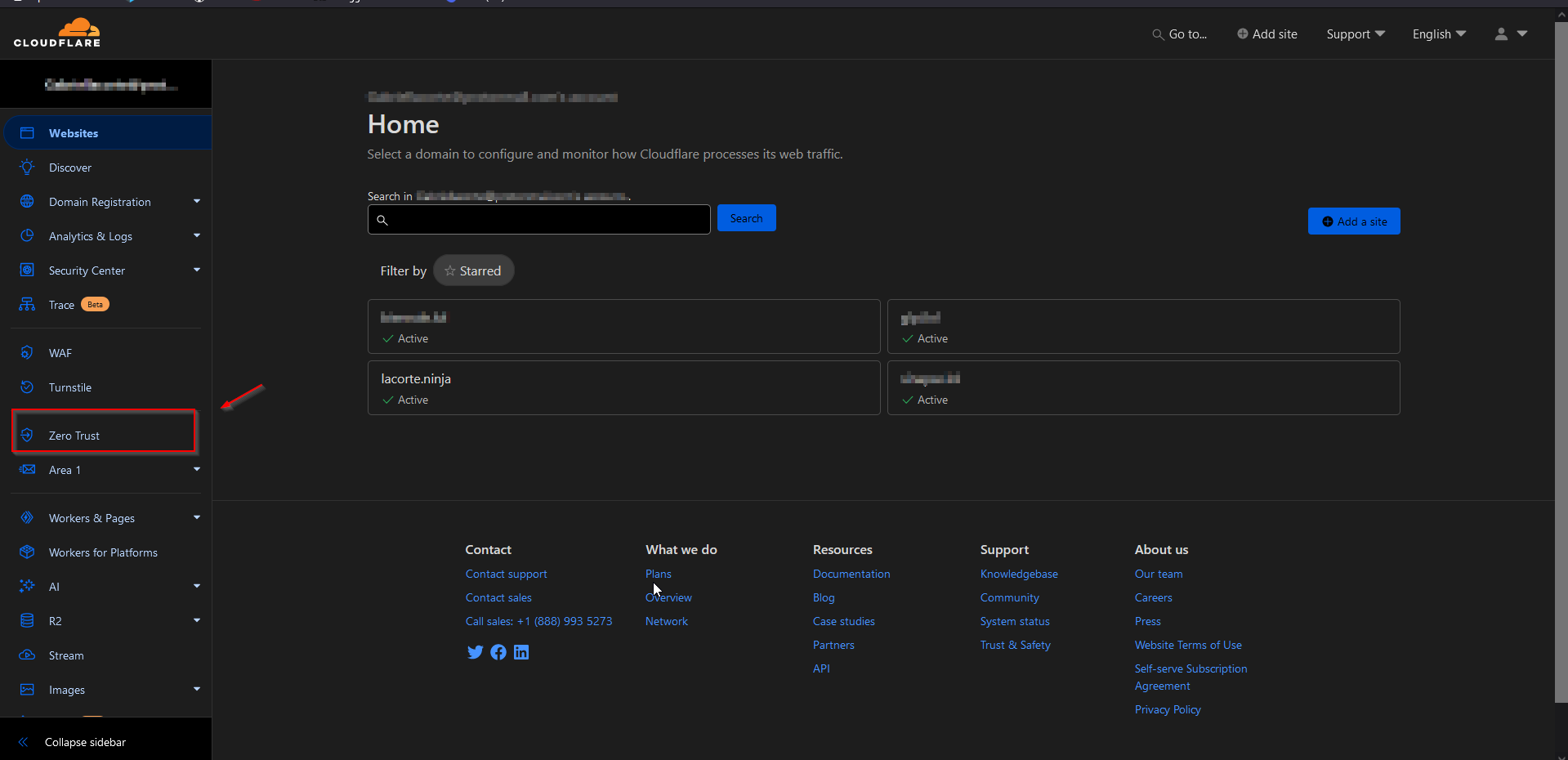Image resolution: width=1568 pixels, height=760 pixels.
Task: Click the Discover lightbulb icon
Action: point(27,168)
